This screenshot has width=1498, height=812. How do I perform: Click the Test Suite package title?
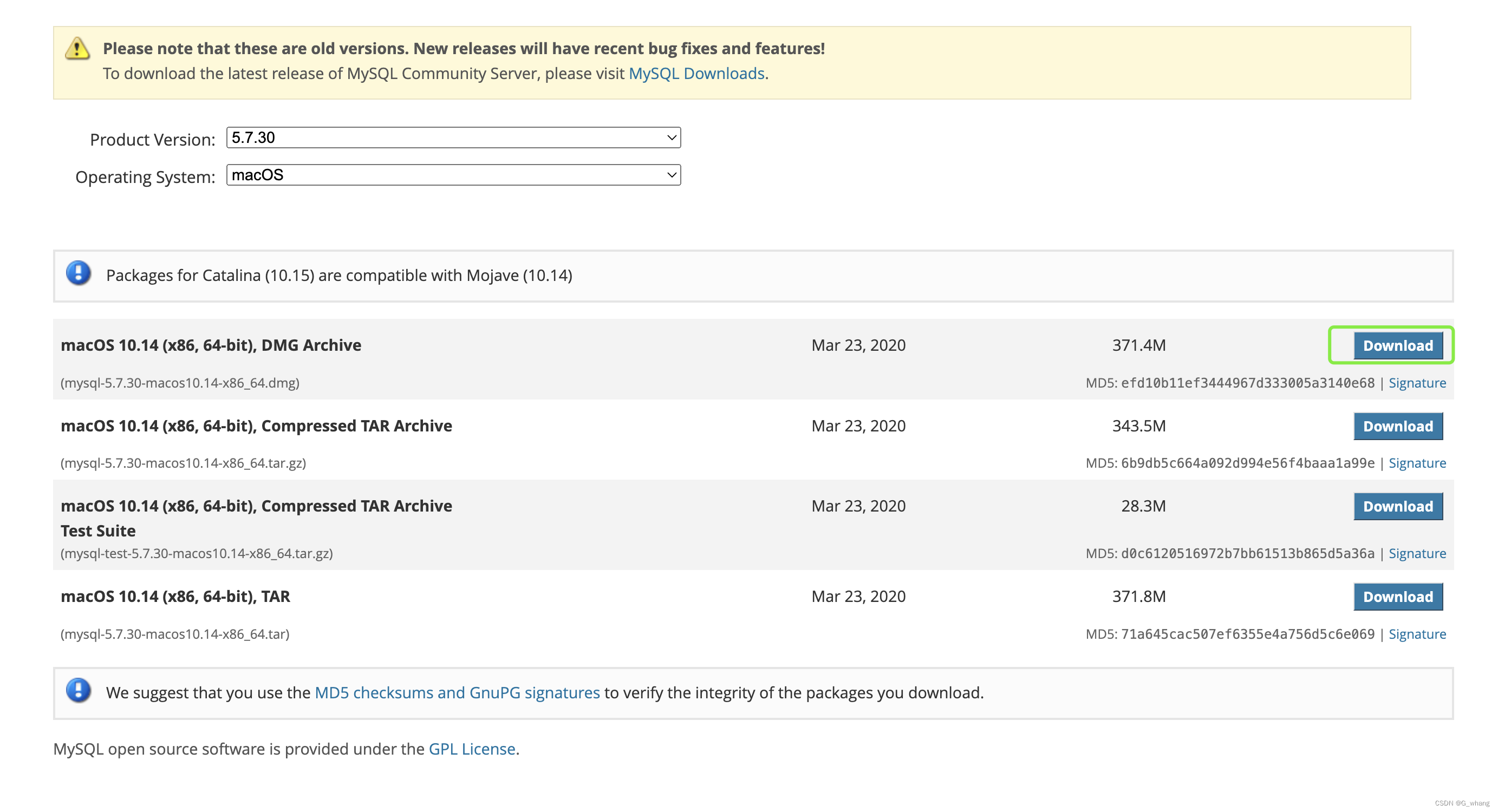tap(257, 518)
